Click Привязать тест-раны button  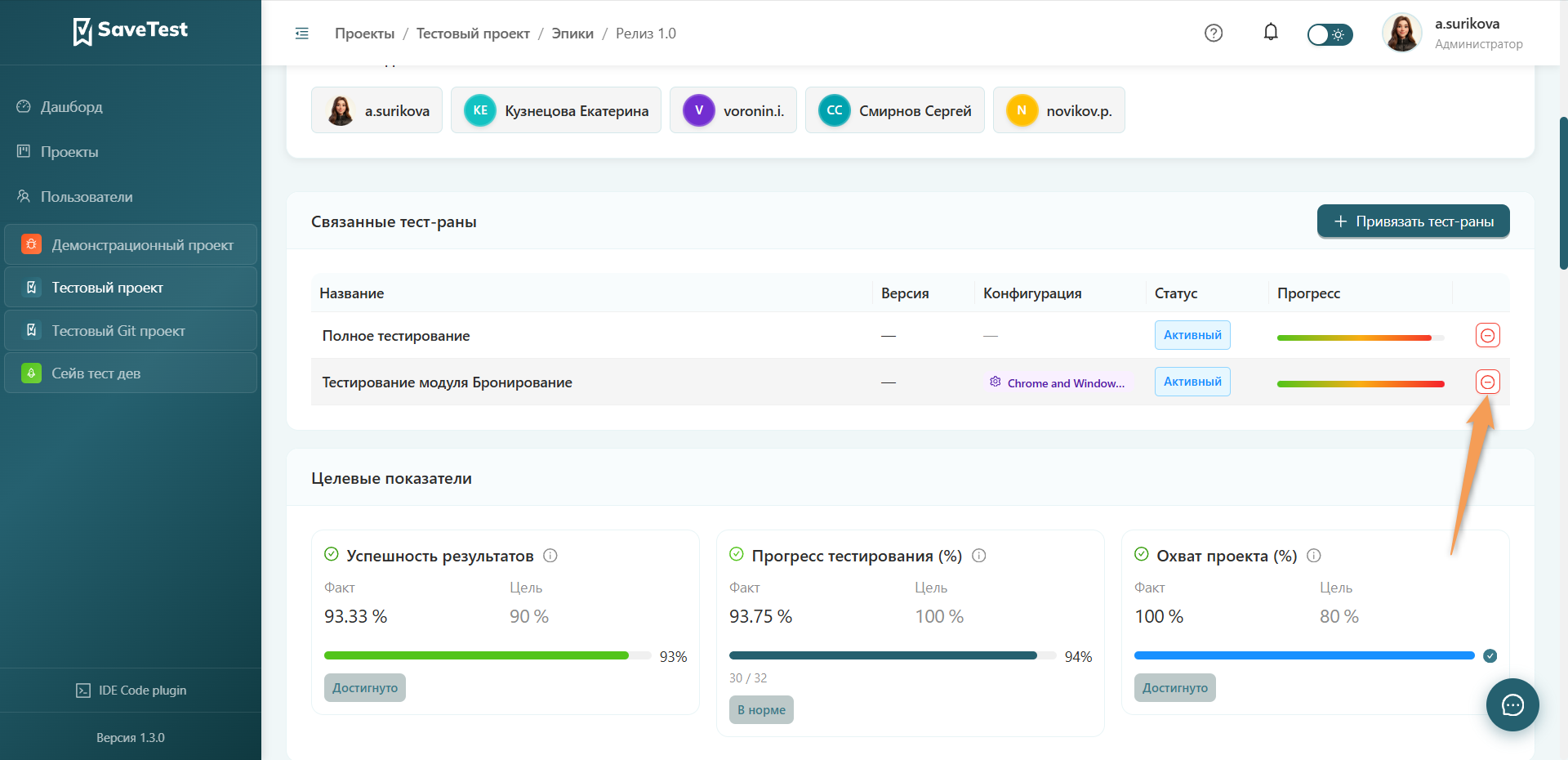pyautogui.click(x=1414, y=221)
